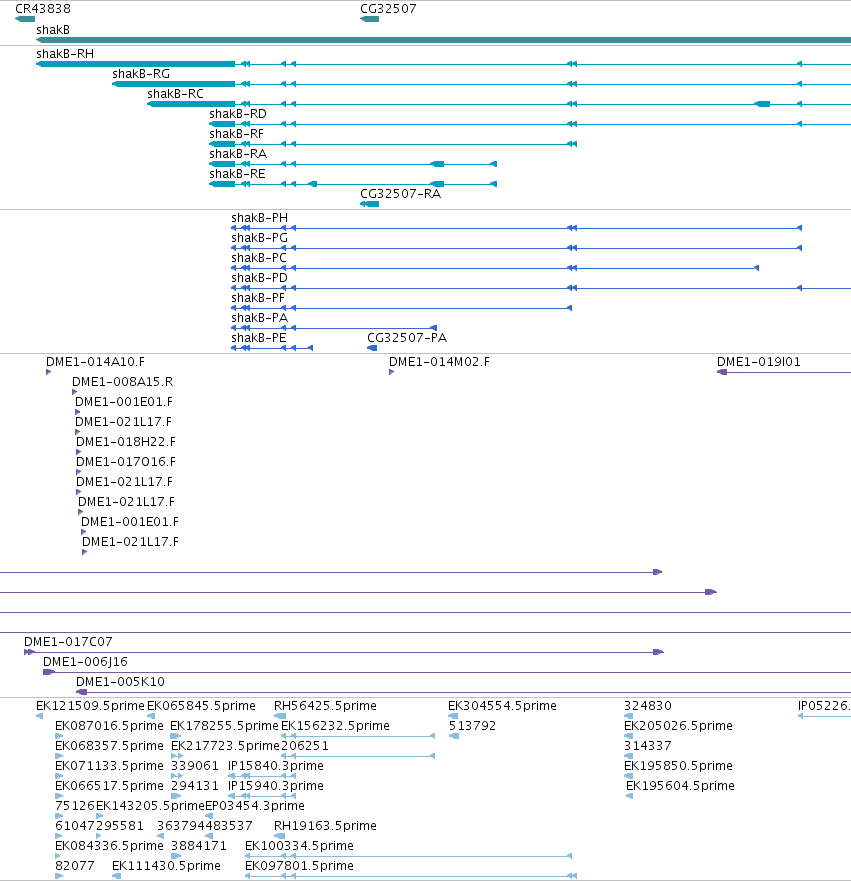Select the EK084336.5prime EST label
851x881 pixels.
click(110, 846)
